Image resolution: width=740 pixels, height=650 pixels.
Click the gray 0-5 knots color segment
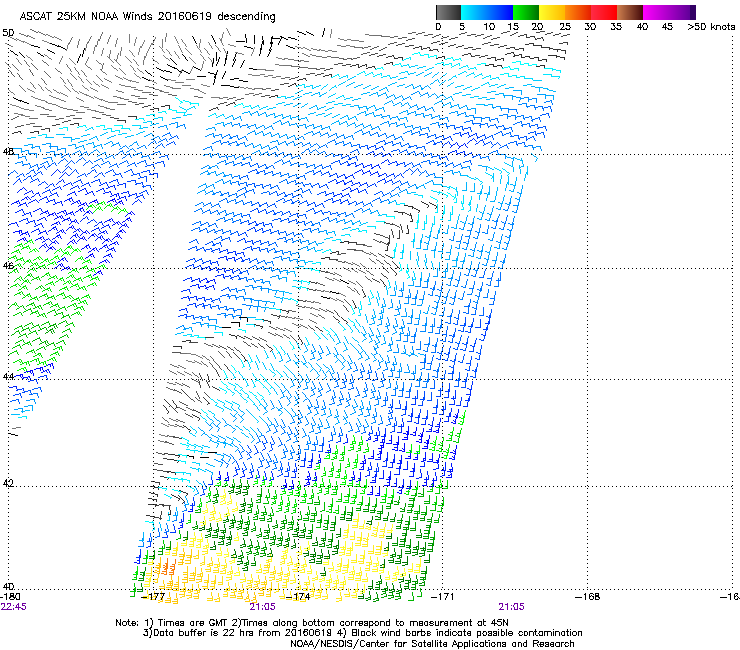click(x=448, y=12)
